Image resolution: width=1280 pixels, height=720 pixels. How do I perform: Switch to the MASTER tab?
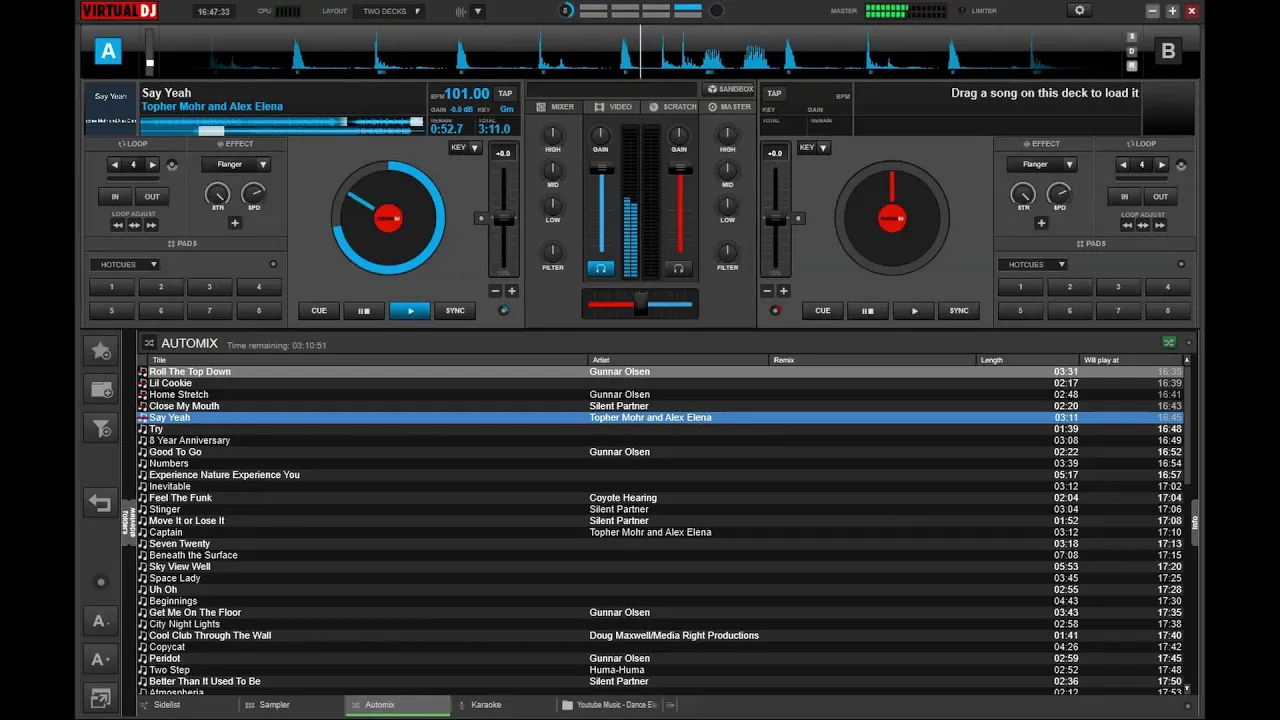tap(729, 107)
